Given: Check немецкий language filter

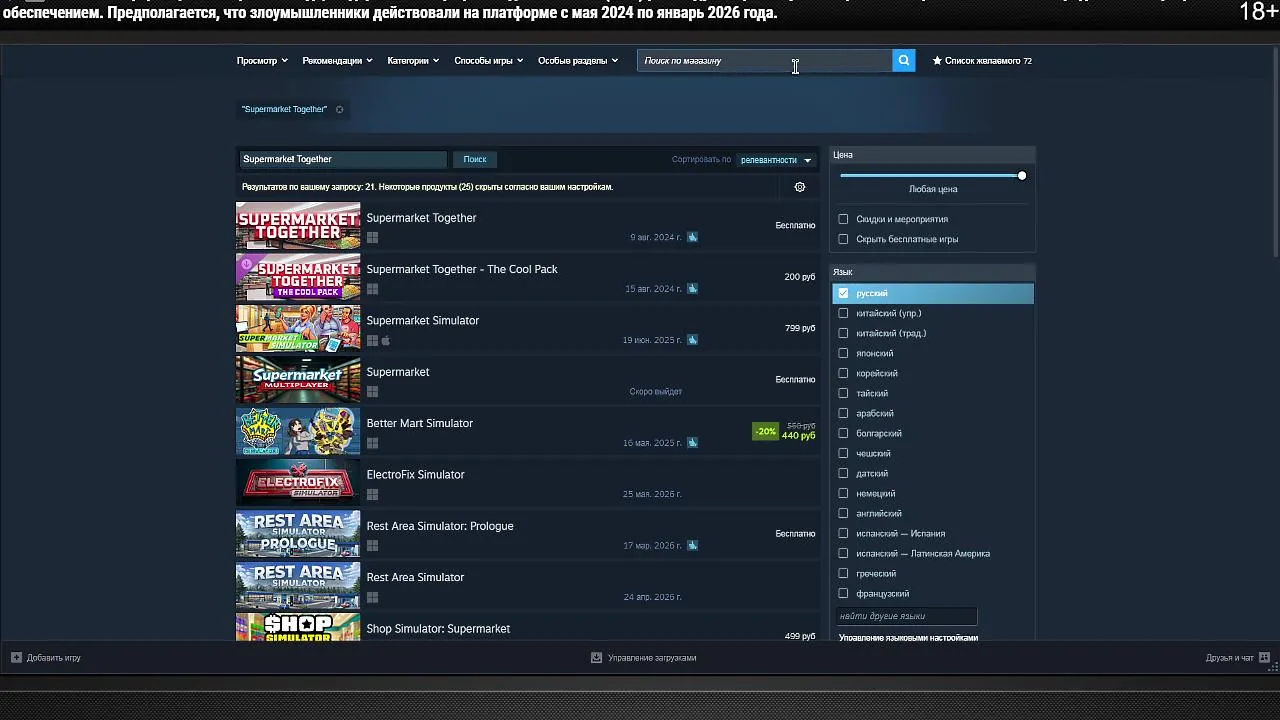Looking at the screenshot, I should [x=843, y=493].
